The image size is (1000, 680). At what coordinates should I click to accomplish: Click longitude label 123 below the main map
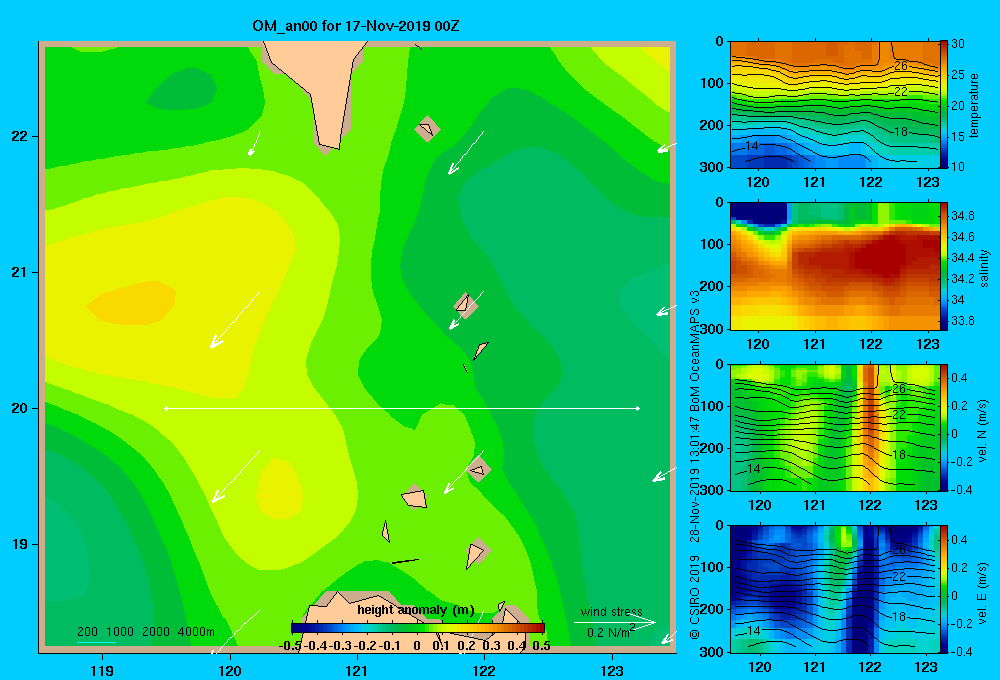(x=612, y=670)
